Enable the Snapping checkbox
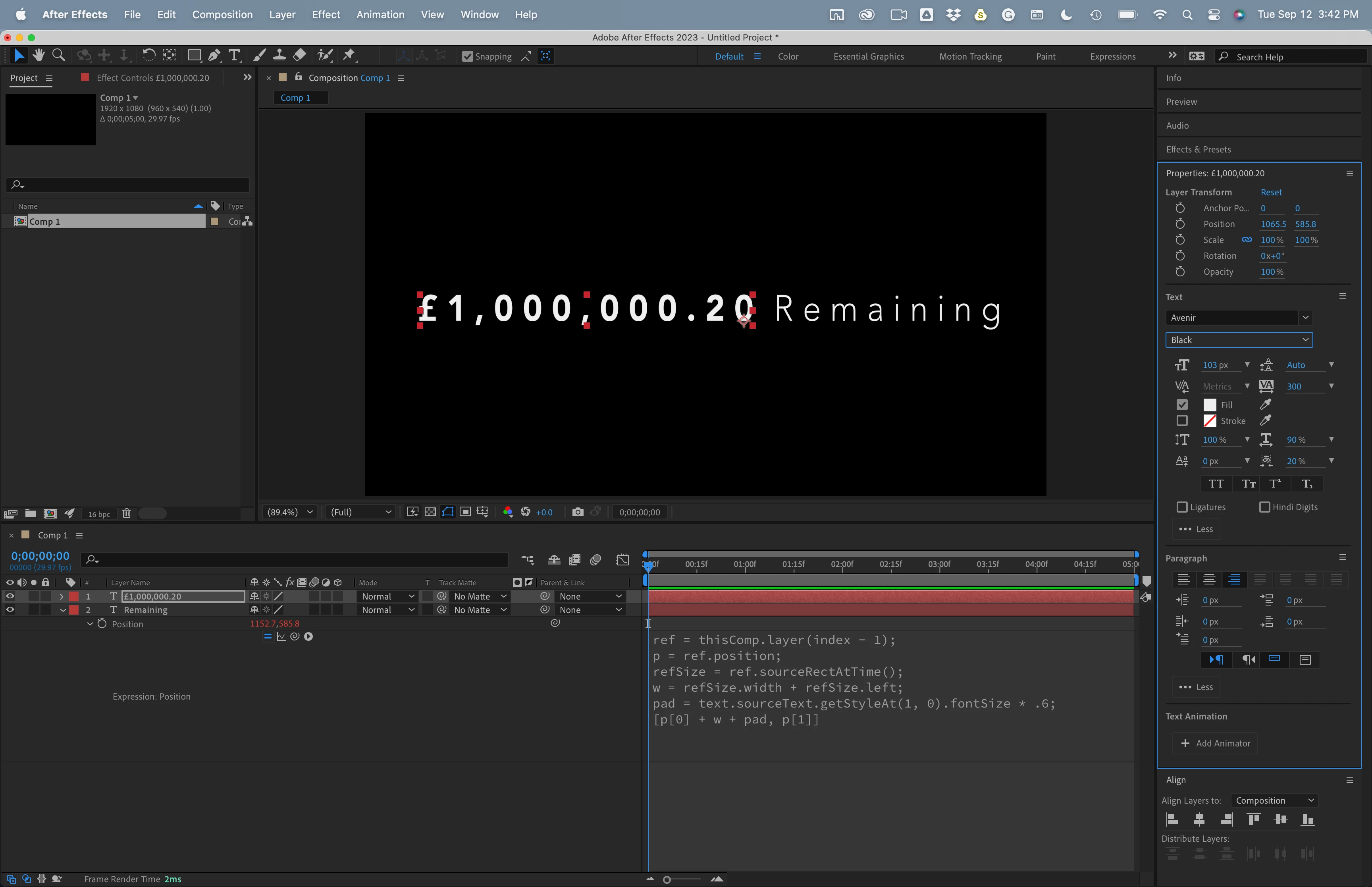This screenshot has width=1372, height=887. click(x=468, y=56)
